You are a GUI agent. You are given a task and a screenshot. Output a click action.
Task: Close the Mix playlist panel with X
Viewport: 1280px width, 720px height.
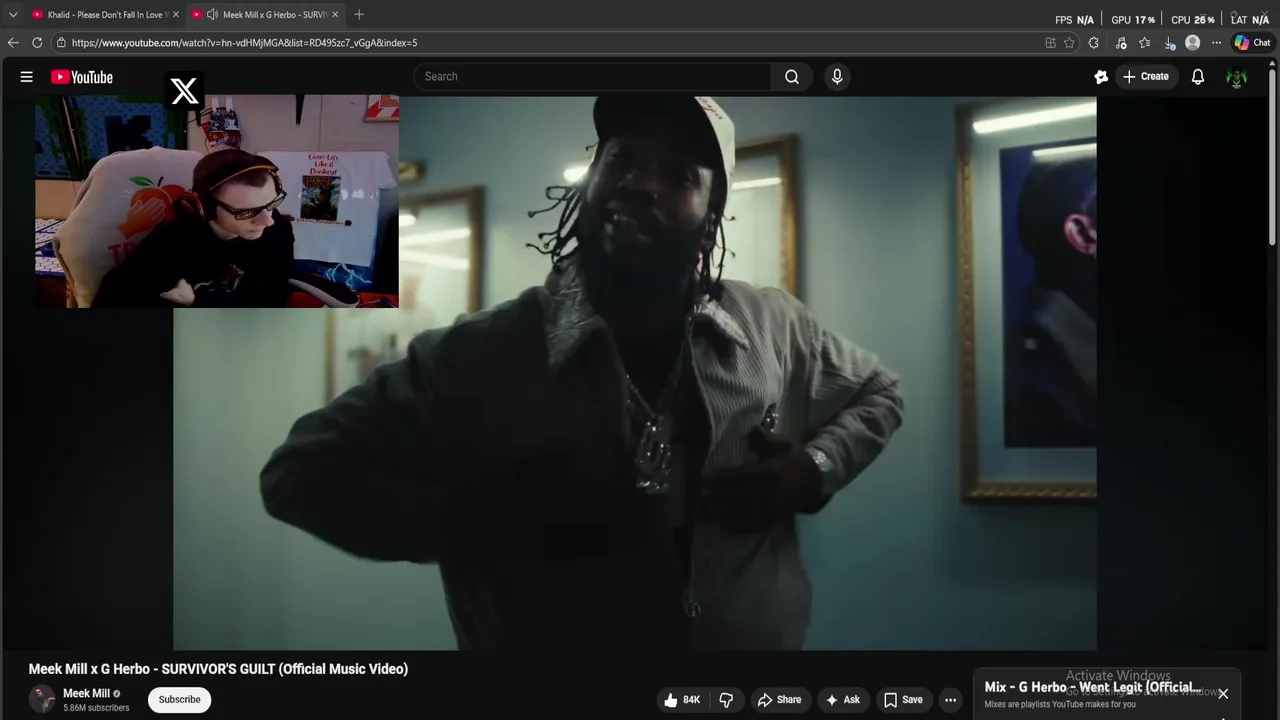click(1223, 694)
